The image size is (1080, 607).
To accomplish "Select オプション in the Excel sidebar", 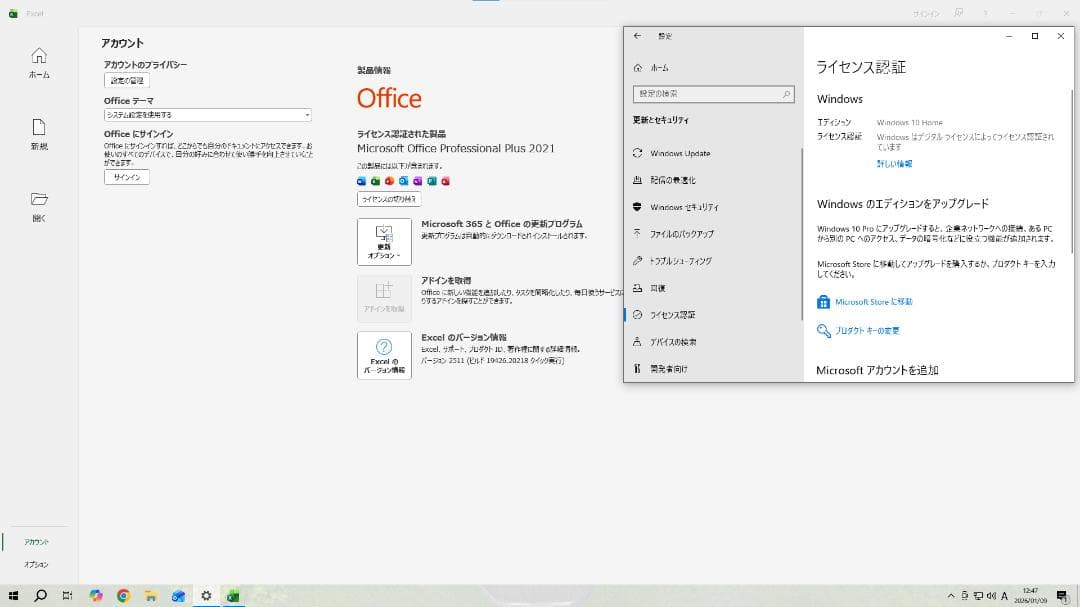I will 37,565.
